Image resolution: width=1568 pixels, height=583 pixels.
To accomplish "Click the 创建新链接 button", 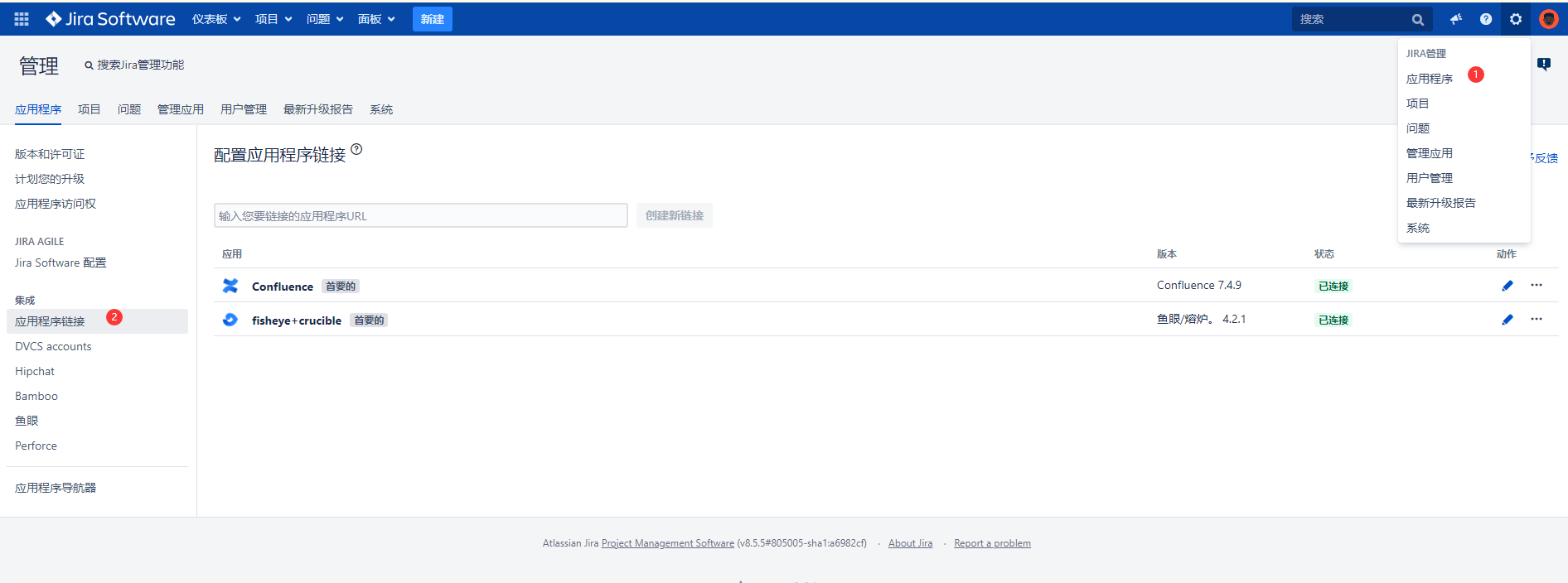I will click(x=675, y=215).
